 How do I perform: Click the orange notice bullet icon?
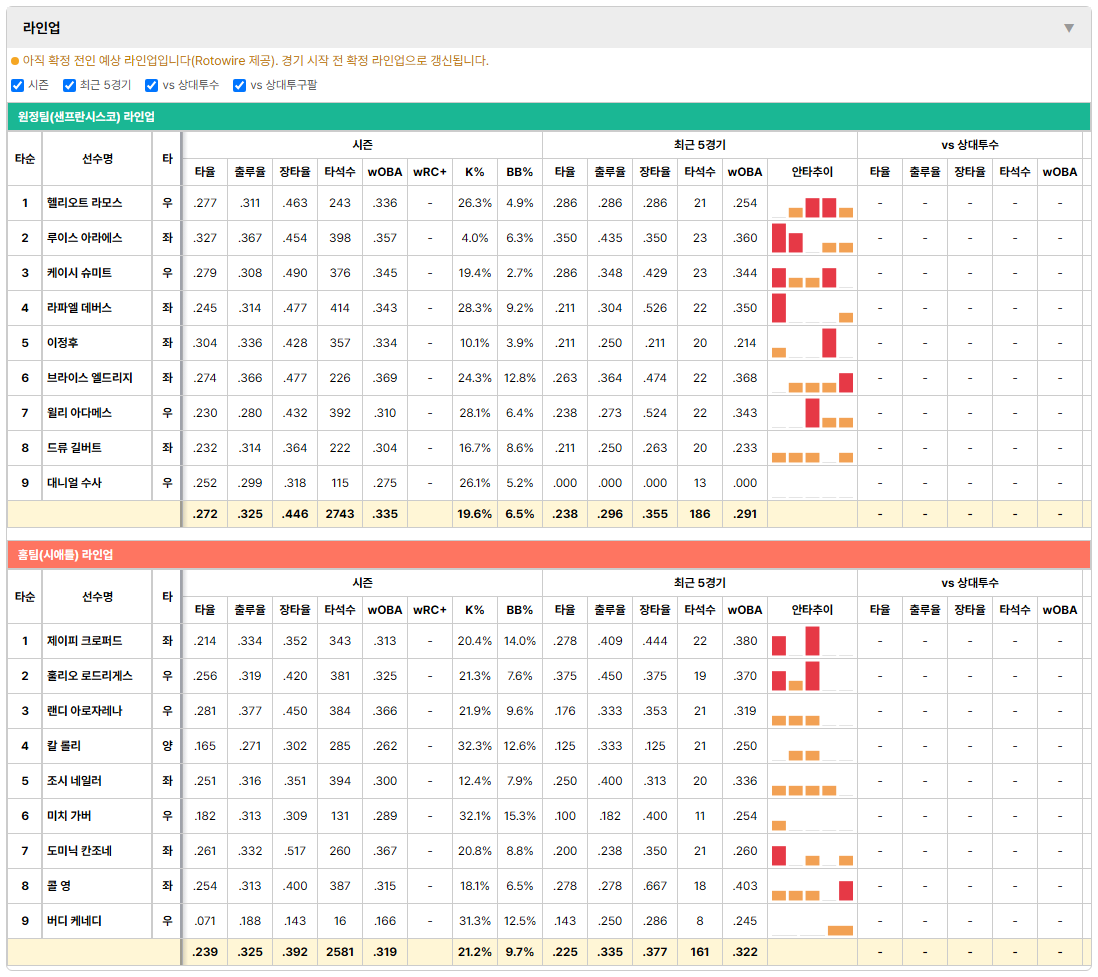(x=15, y=62)
